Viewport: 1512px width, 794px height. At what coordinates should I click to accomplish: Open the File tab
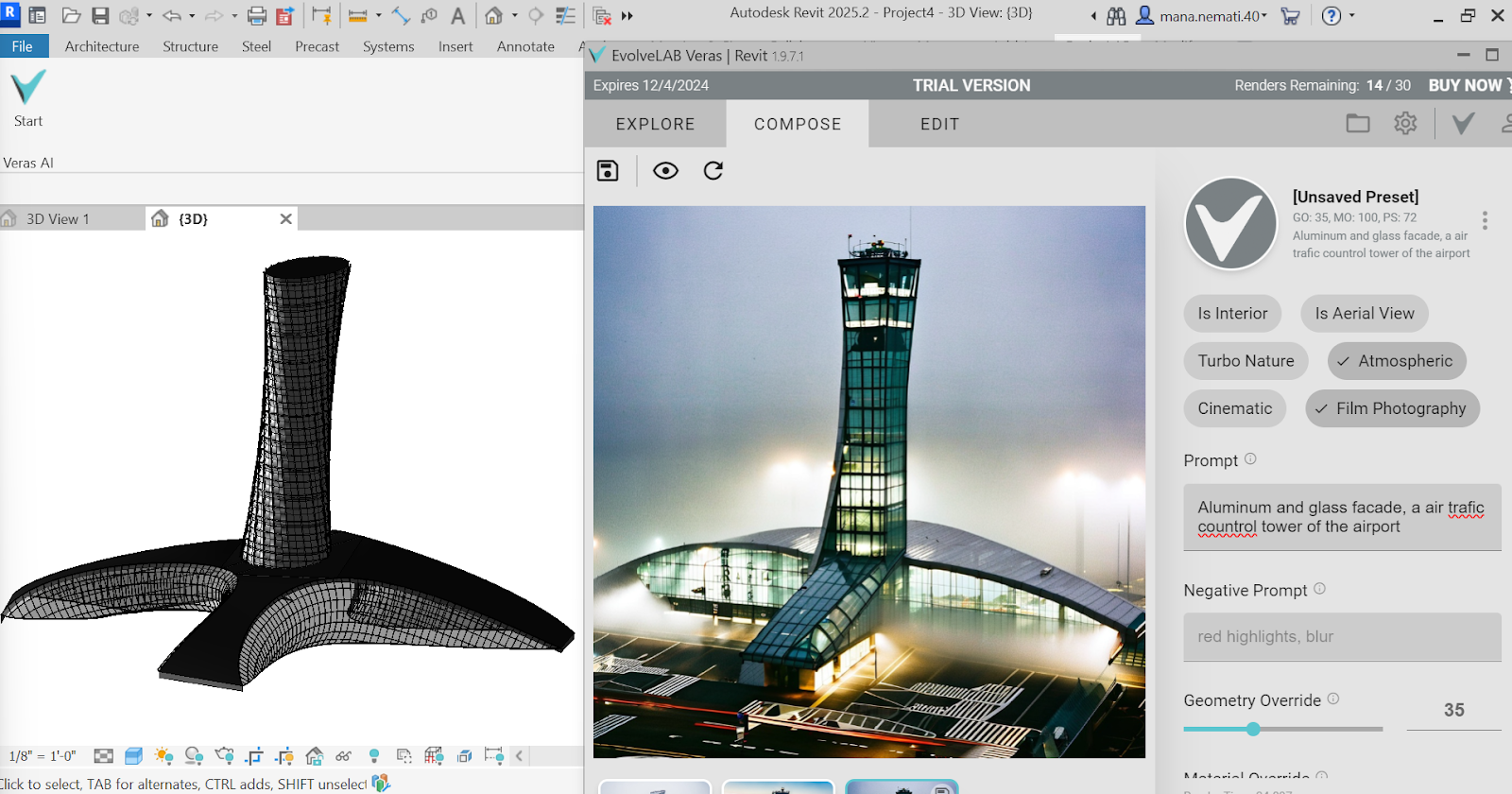pos(23,46)
